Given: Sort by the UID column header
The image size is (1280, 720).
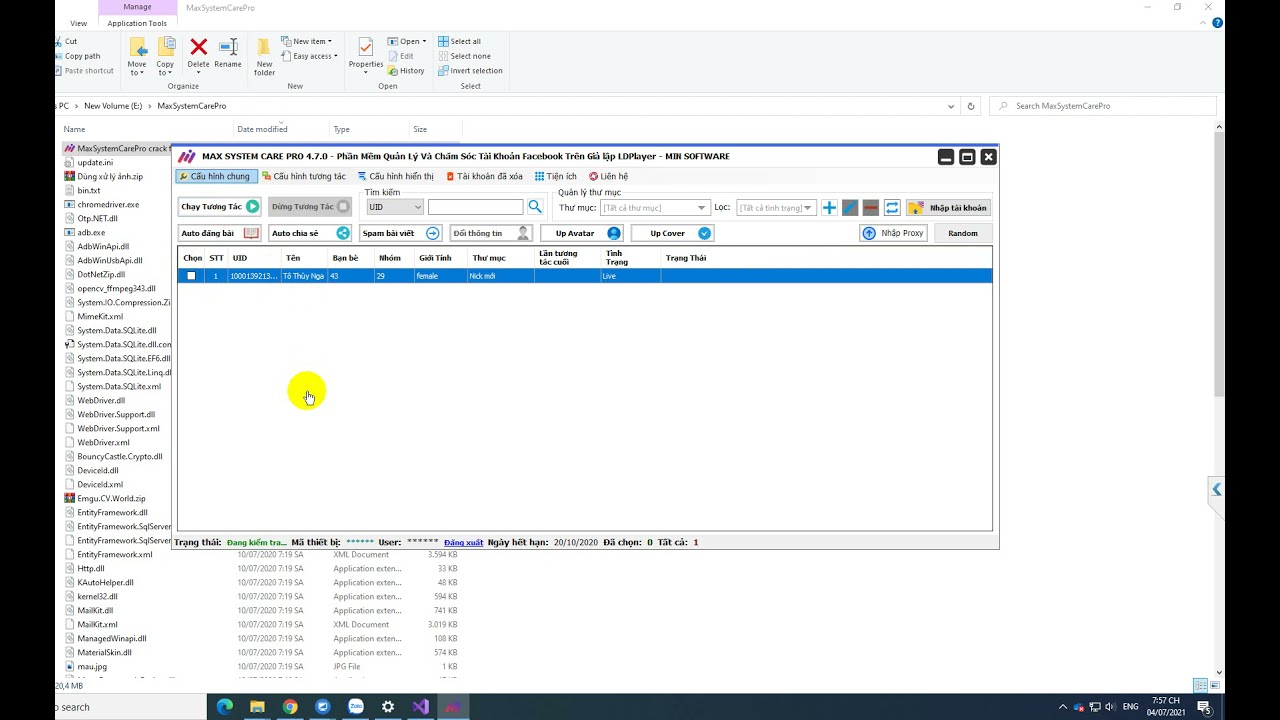Looking at the screenshot, I should pos(240,258).
